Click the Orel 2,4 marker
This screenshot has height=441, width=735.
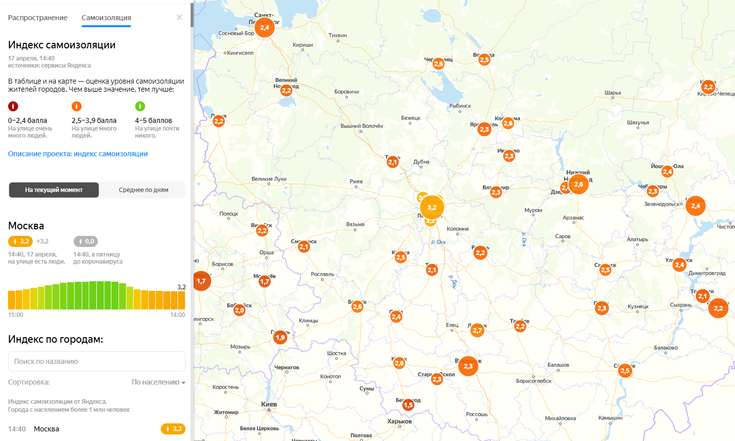tap(396, 317)
